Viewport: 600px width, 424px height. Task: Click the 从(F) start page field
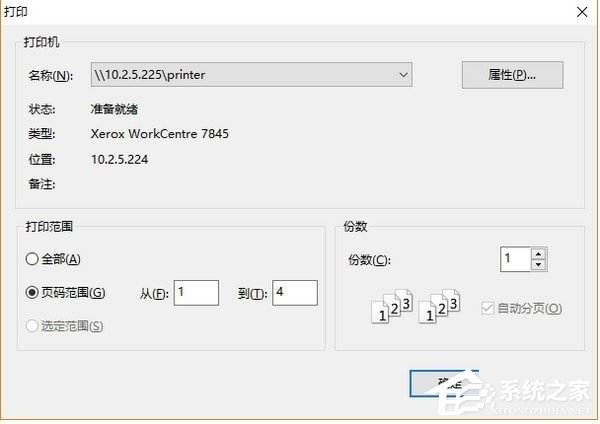tap(196, 292)
